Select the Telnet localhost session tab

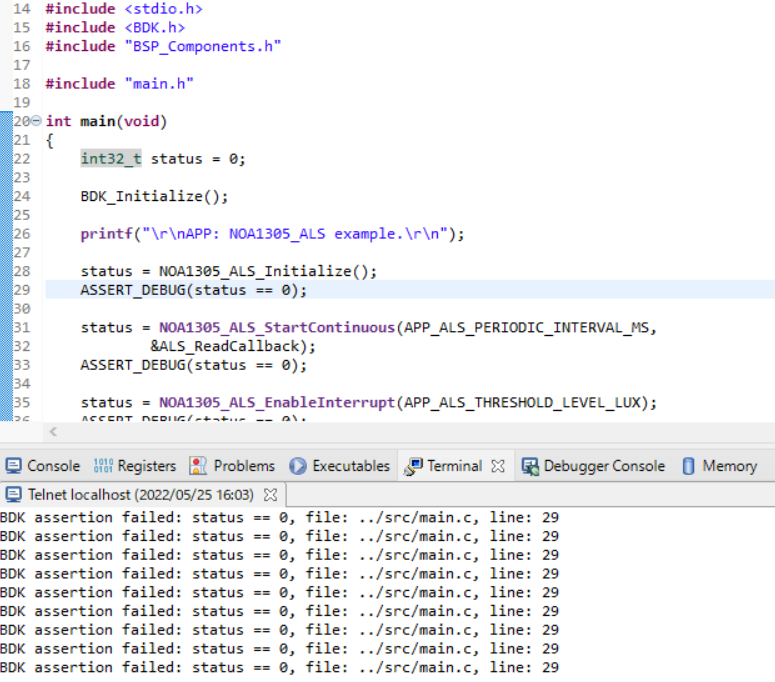pos(141,494)
